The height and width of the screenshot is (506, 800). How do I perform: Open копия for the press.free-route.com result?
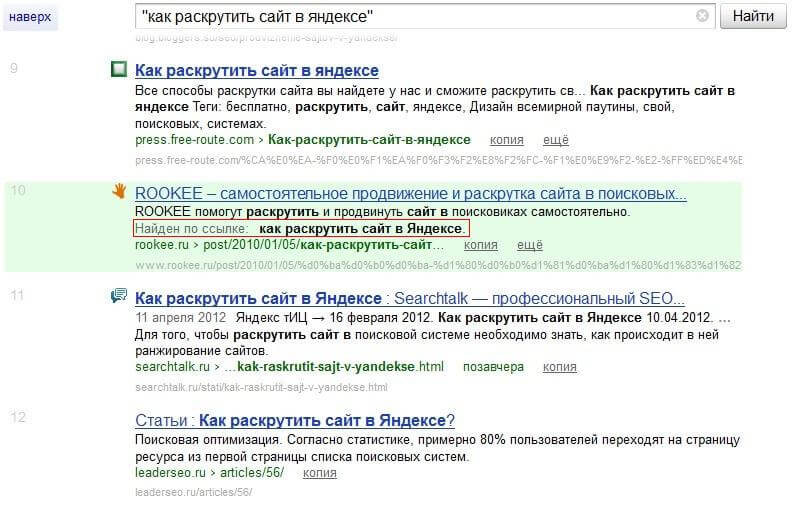[507, 139]
